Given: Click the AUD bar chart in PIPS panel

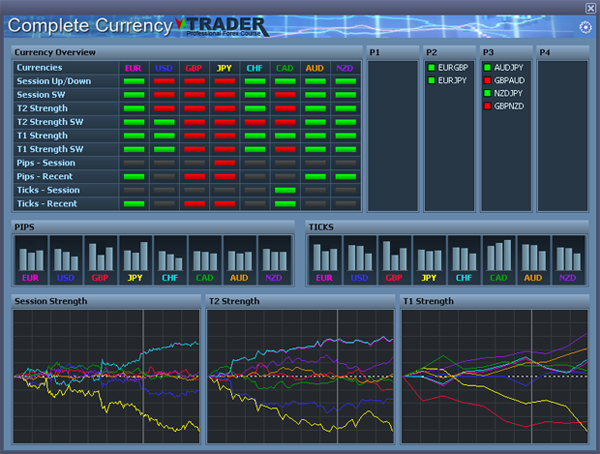Looking at the screenshot, I should tap(240, 260).
